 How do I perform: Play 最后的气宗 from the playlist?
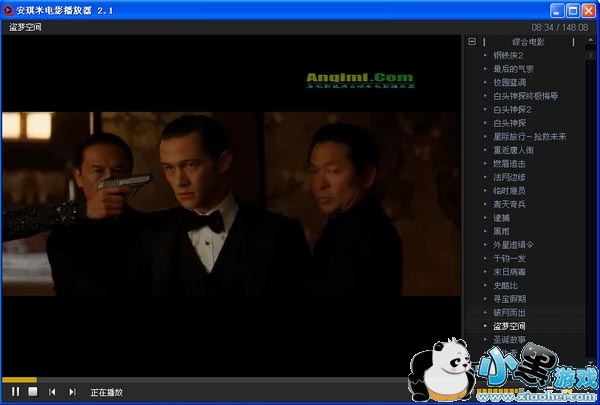click(x=513, y=69)
